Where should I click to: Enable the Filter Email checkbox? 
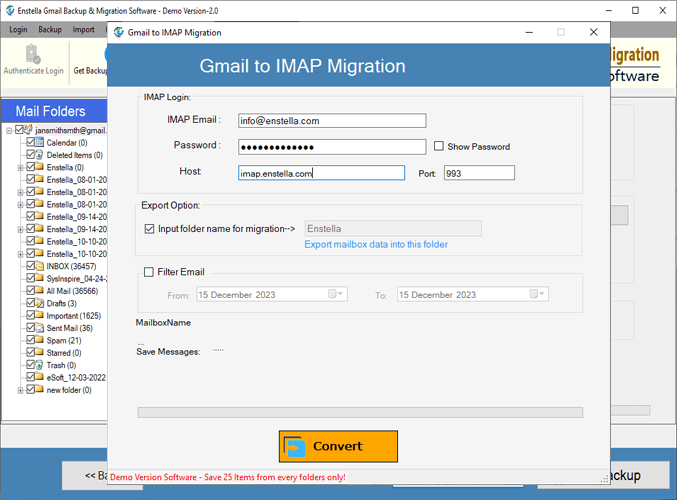pos(149,272)
